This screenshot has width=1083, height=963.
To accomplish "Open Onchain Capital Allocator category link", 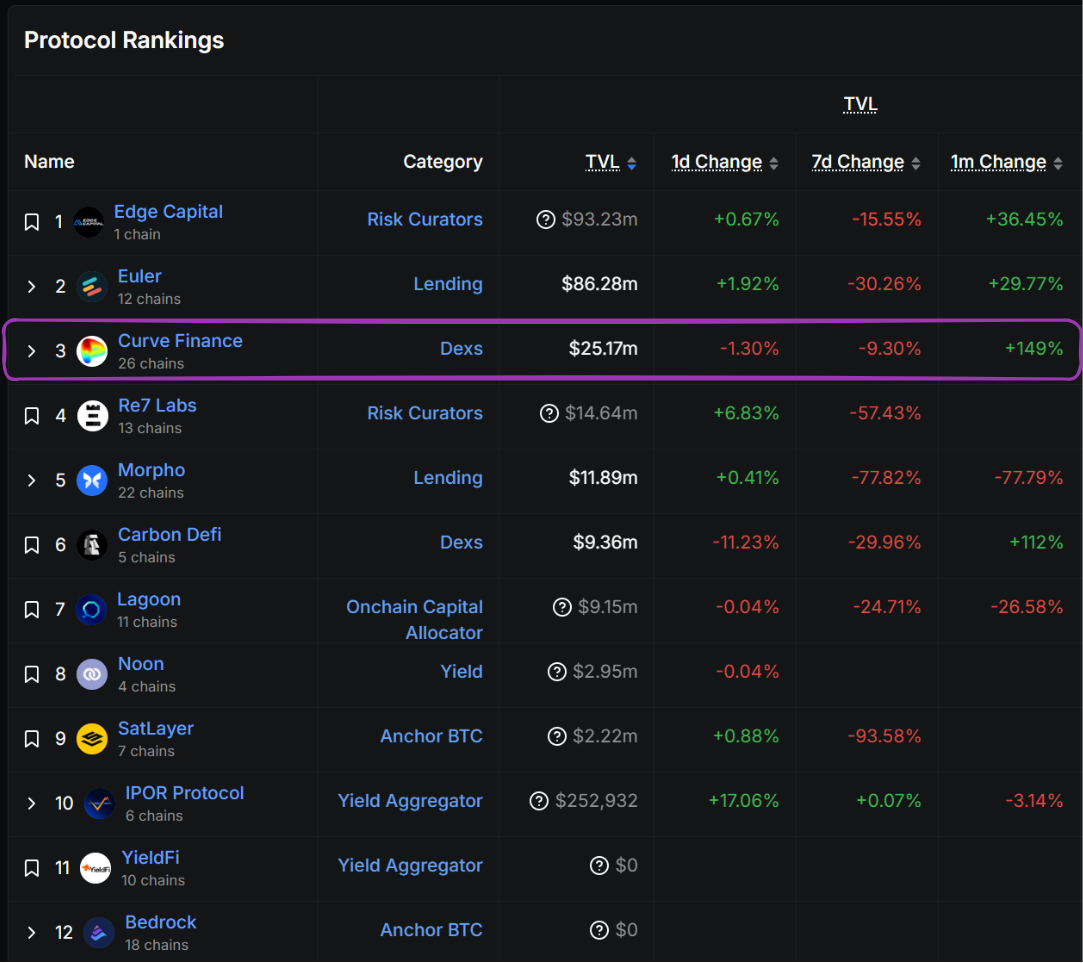I will (x=414, y=620).
